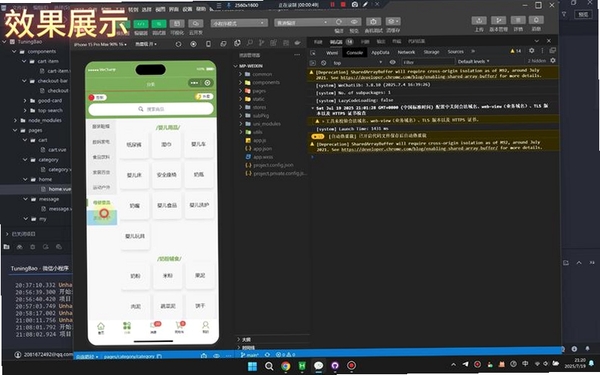
Task: Click the 14 warnings indicator
Action: pos(515,51)
